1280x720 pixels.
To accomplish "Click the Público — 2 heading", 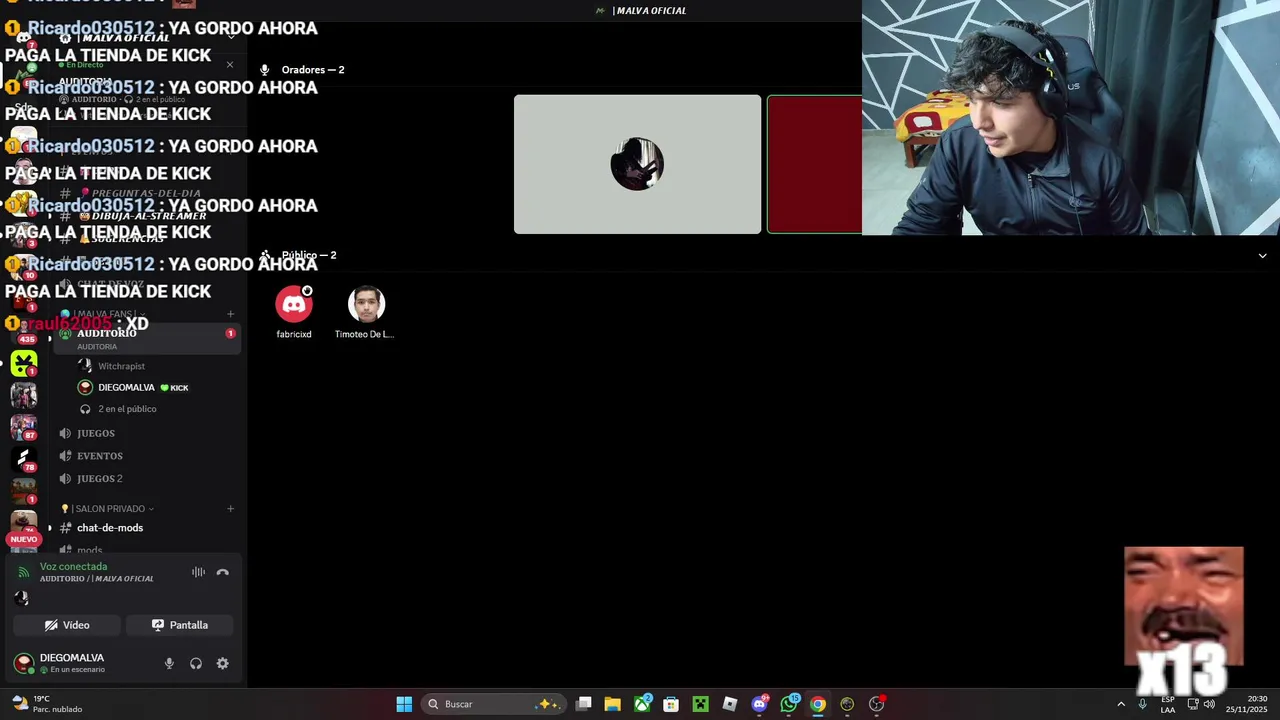I will coord(308,255).
